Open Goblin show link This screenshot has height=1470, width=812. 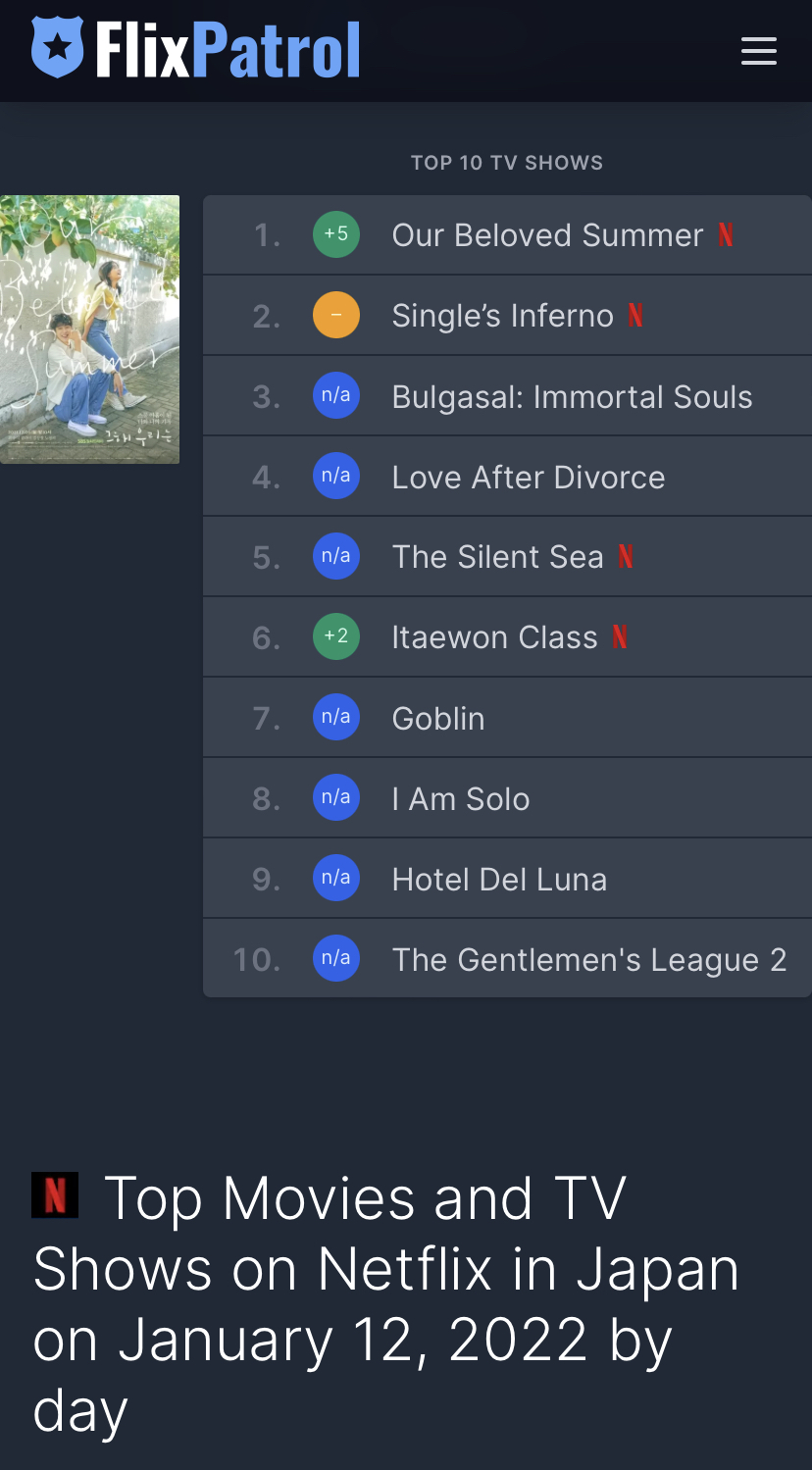tap(438, 719)
